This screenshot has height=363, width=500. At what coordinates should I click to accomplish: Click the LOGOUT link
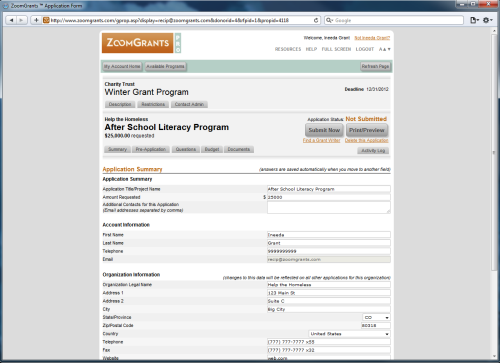pyautogui.click(x=365, y=49)
